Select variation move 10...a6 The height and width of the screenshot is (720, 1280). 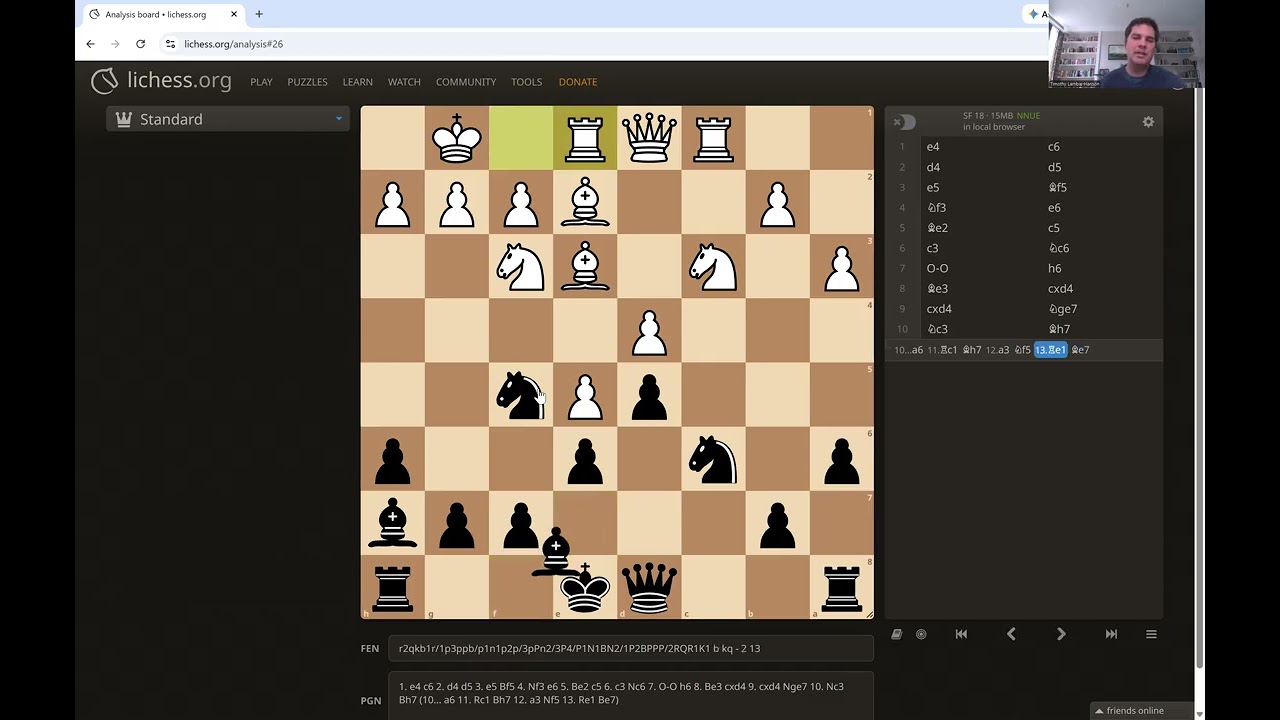coord(909,350)
